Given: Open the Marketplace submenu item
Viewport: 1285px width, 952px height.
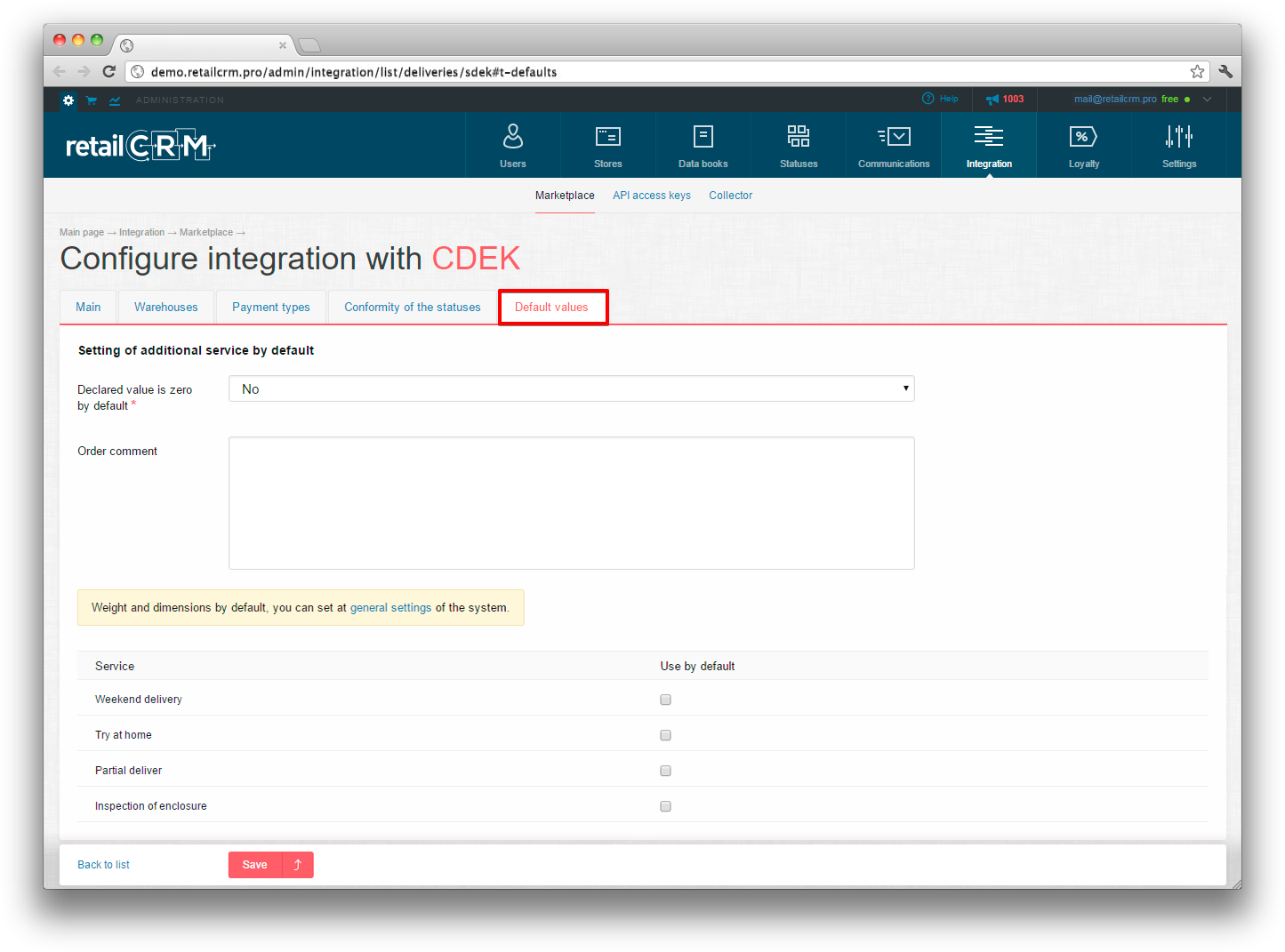Looking at the screenshot, I should 565,196.
